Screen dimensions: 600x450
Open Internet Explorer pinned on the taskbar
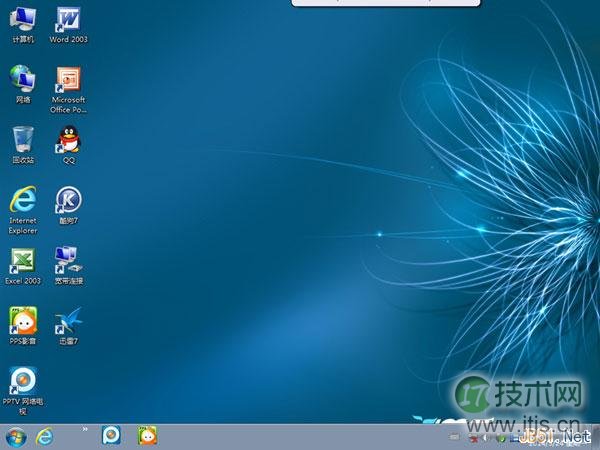pyautogui.click(x=44, y=437)
